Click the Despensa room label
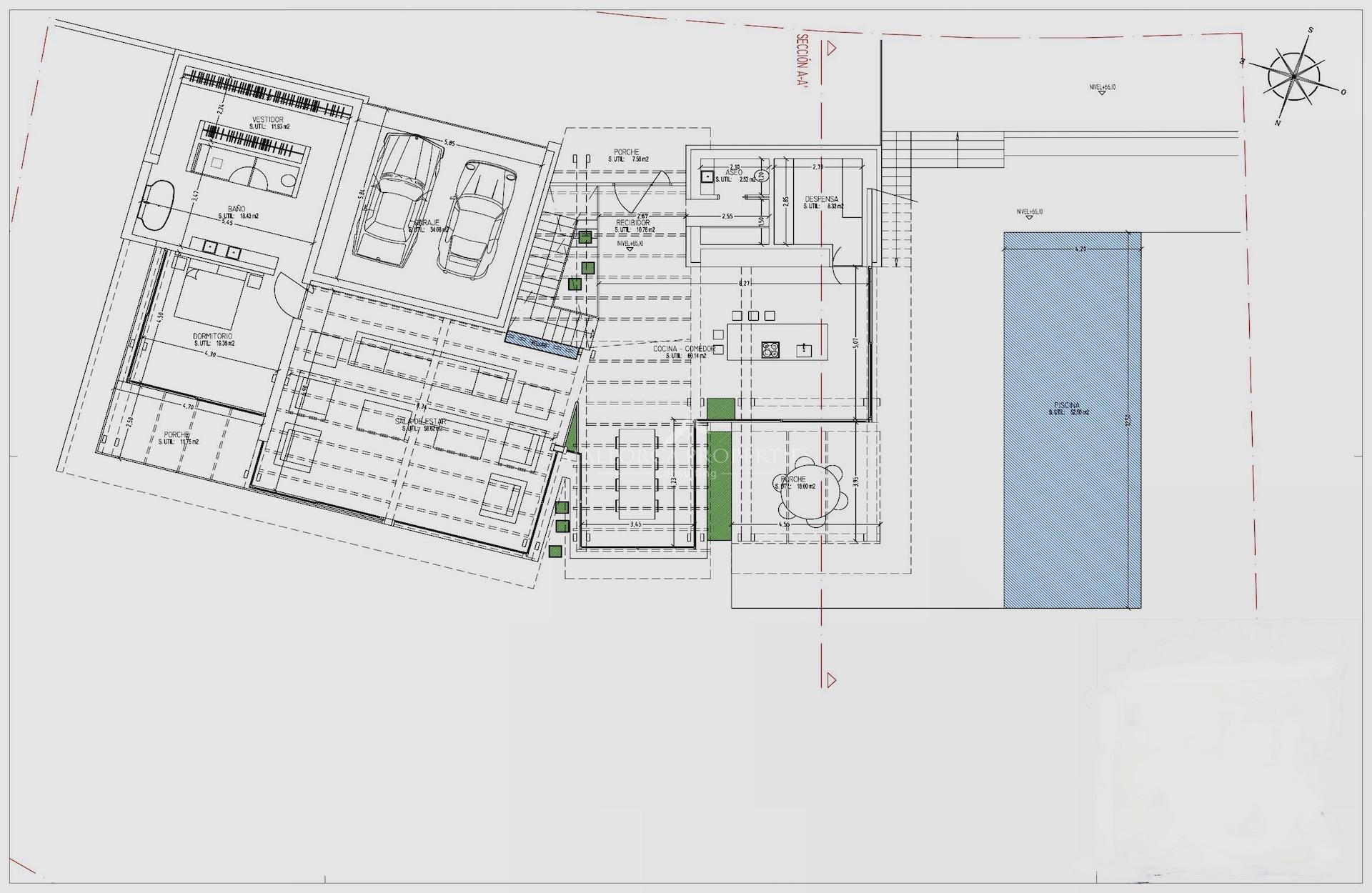The image size is (1372, 893). click(821, 199)
